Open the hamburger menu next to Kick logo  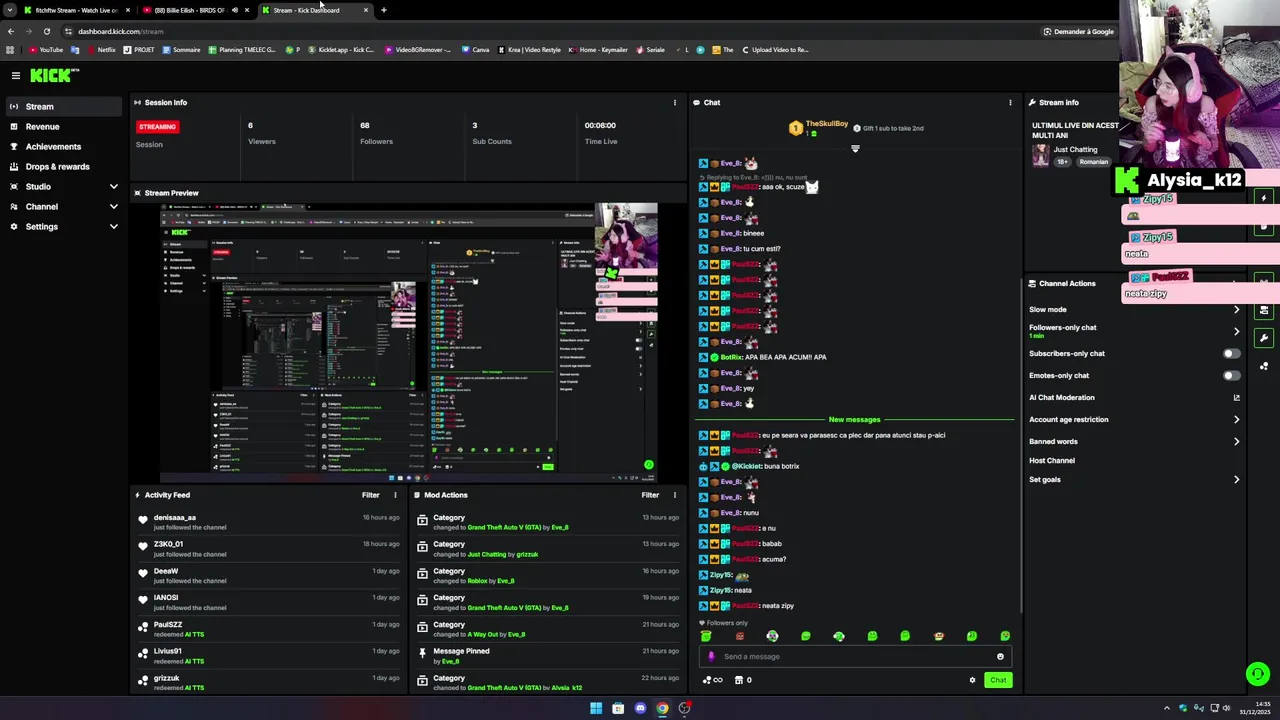[15, 75]
